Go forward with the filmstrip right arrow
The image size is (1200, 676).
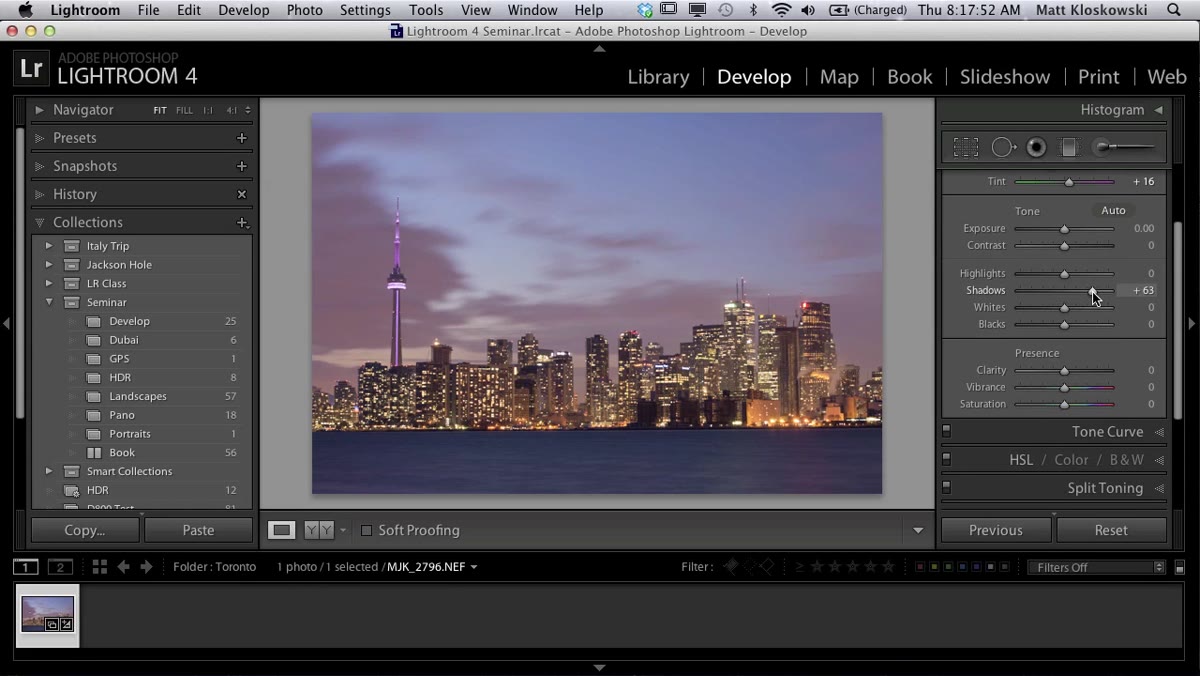click(146, 567)
